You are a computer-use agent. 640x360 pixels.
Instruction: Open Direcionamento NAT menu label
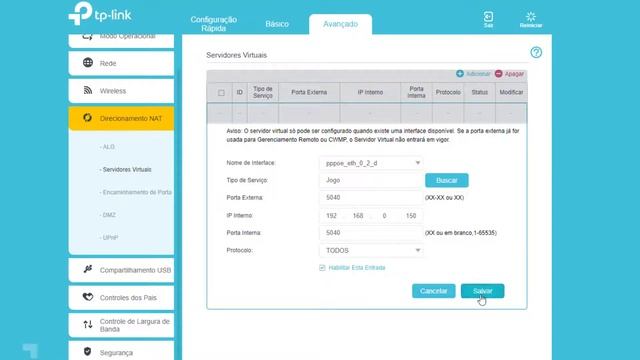click(x=131, y=118)
